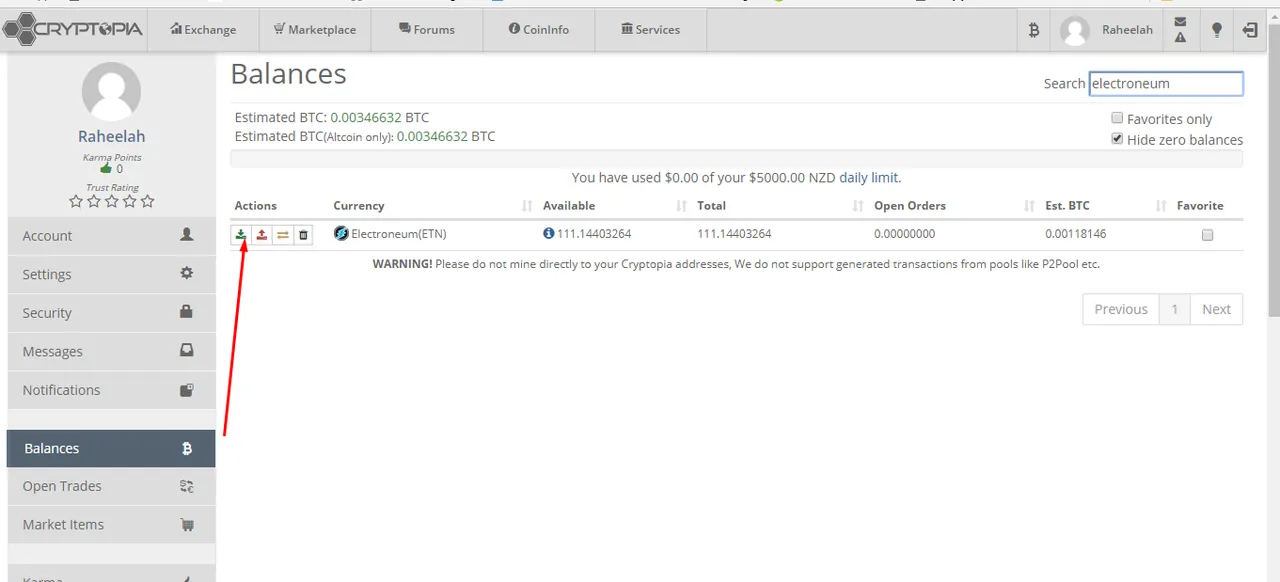The height and width of the screenshot is (582, 1280).
Task: Open the Exchange menu
Action: (203, 30)
